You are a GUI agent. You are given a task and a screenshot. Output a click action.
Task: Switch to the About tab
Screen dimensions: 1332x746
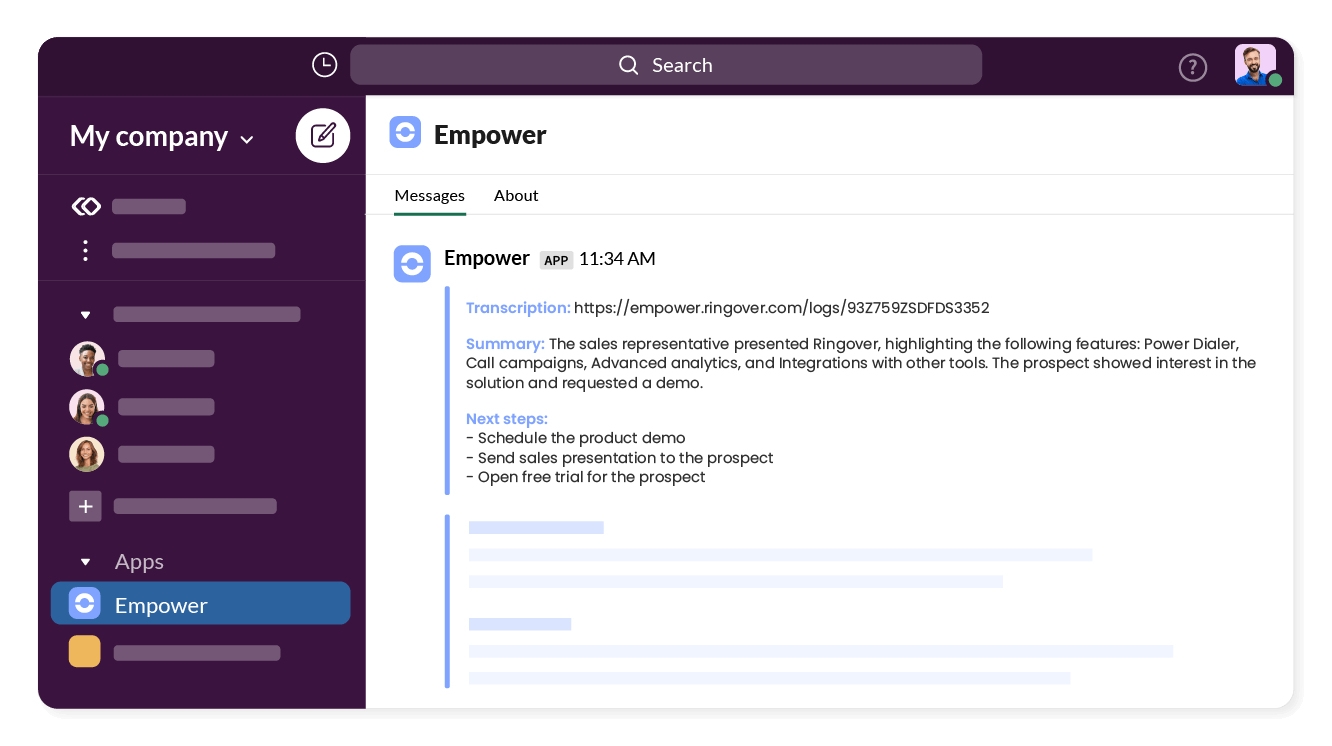click(516, 195)
